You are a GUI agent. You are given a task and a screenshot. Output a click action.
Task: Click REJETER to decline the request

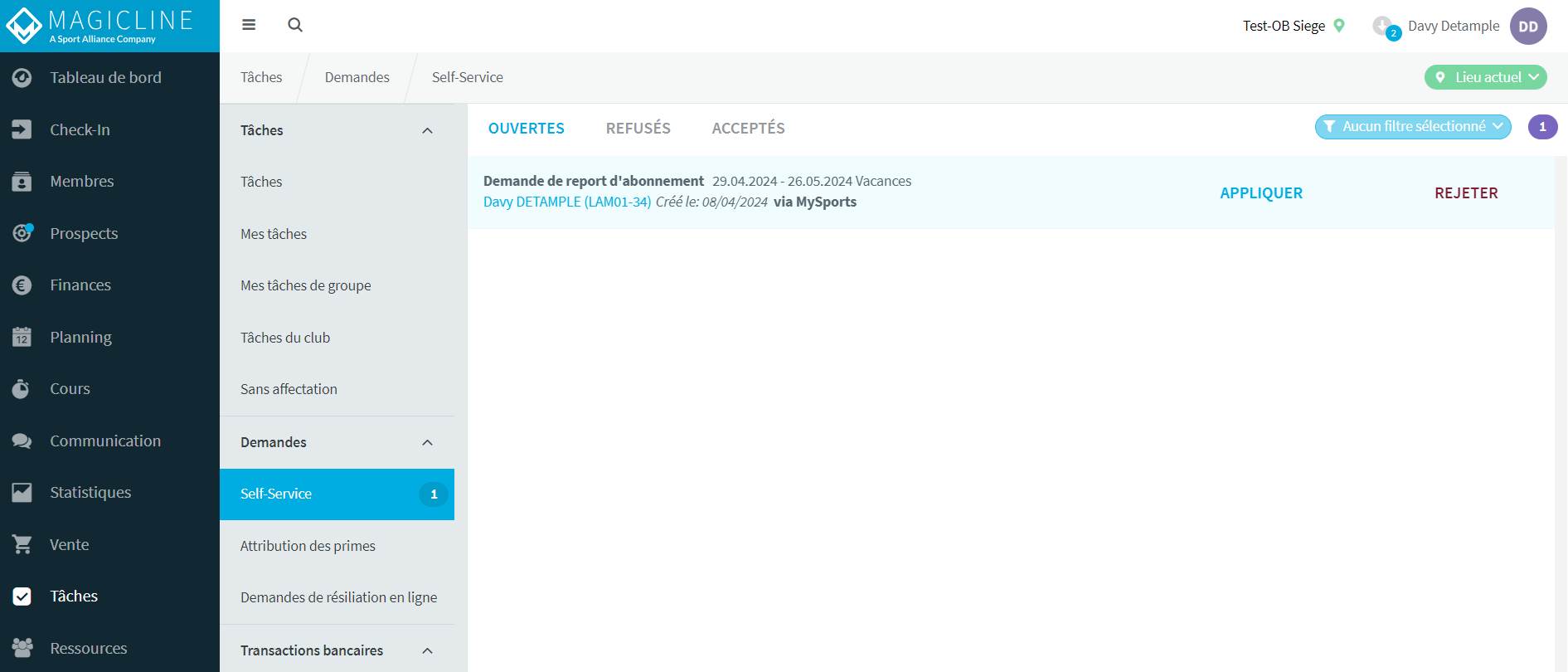pos(1466,193)
